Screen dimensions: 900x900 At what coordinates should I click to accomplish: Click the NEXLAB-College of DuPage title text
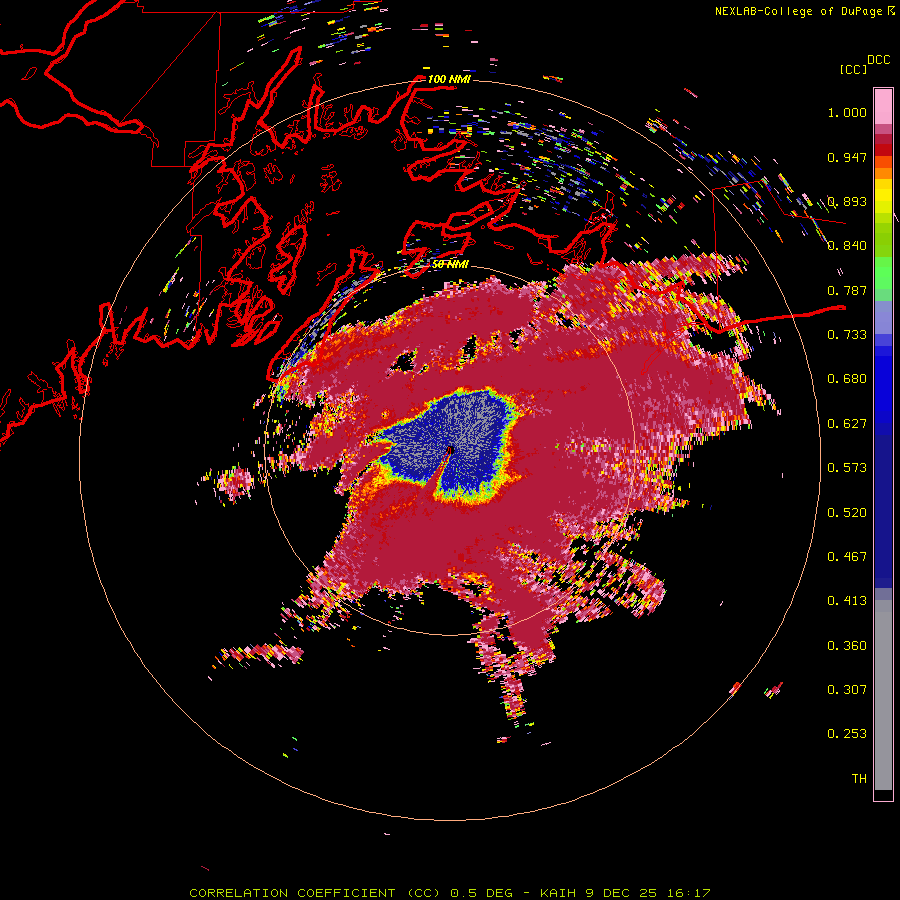(804, 11)
